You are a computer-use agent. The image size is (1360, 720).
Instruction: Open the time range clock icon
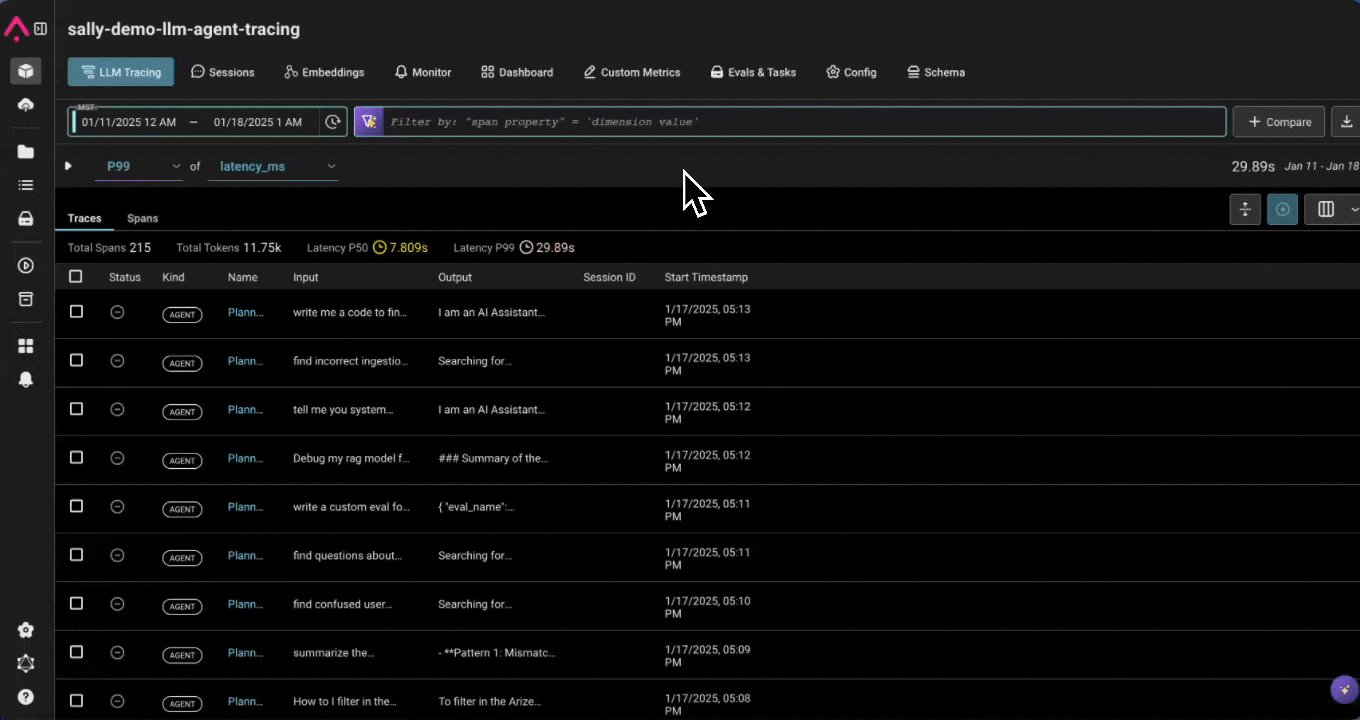(x=333, y=122)
